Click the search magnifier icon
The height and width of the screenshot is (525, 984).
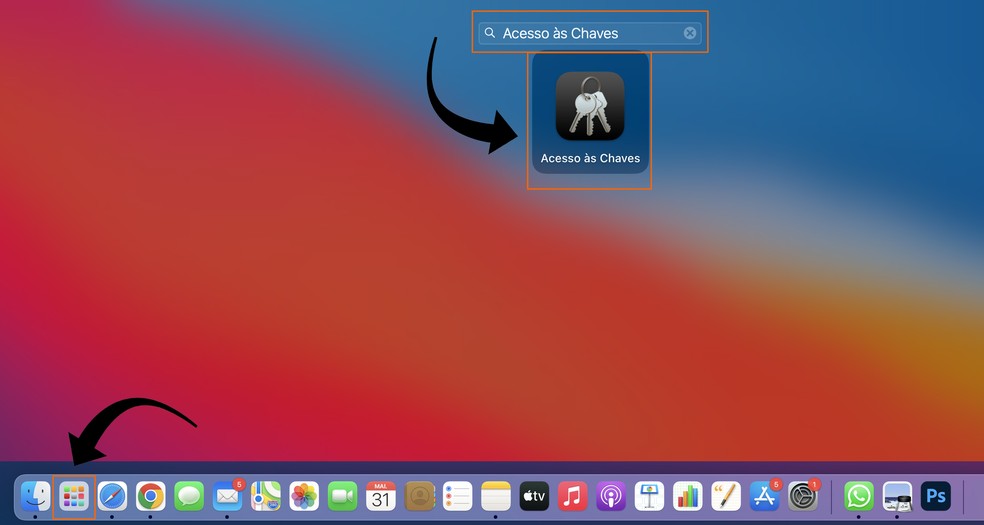pyautogui.click(x=490, y=33)
